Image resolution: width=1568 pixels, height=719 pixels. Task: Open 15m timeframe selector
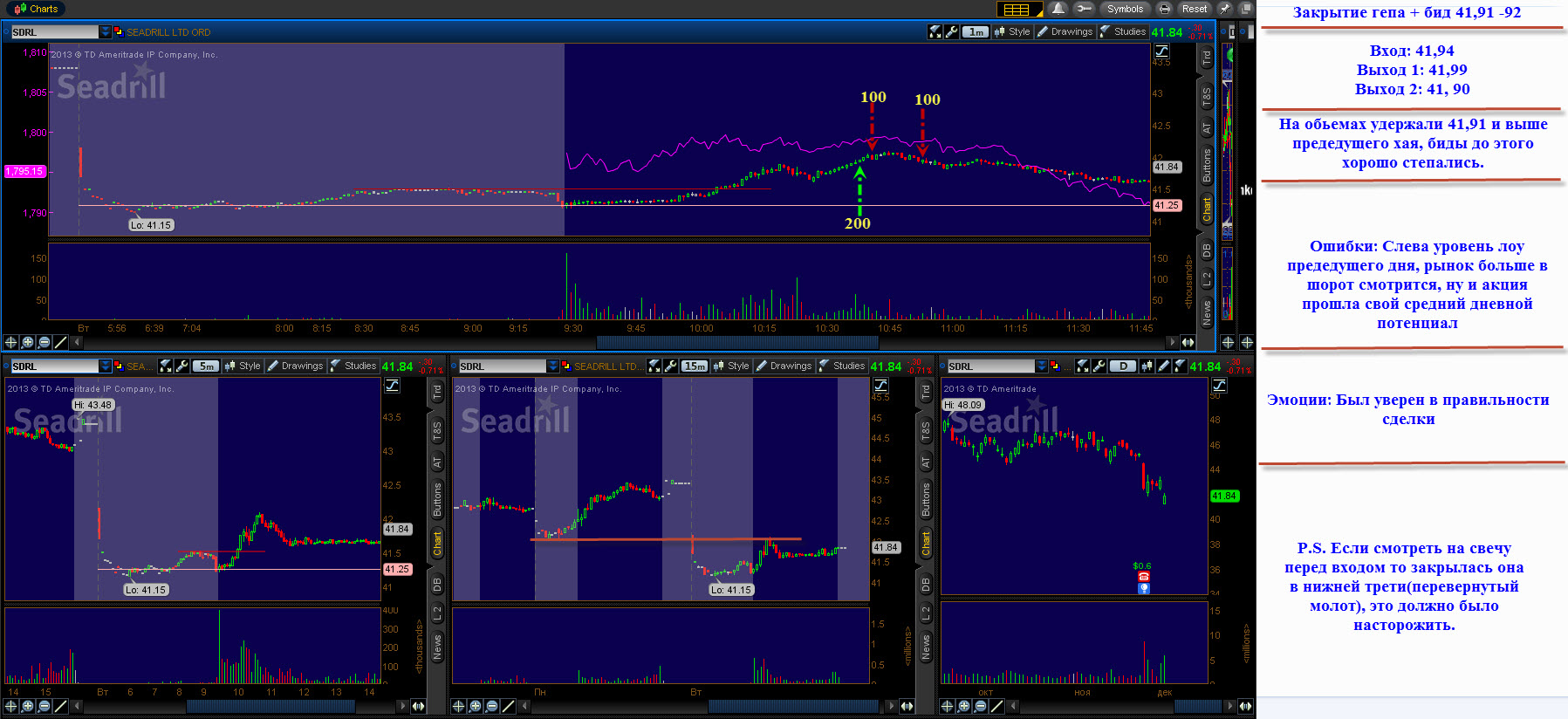(695, 366)
